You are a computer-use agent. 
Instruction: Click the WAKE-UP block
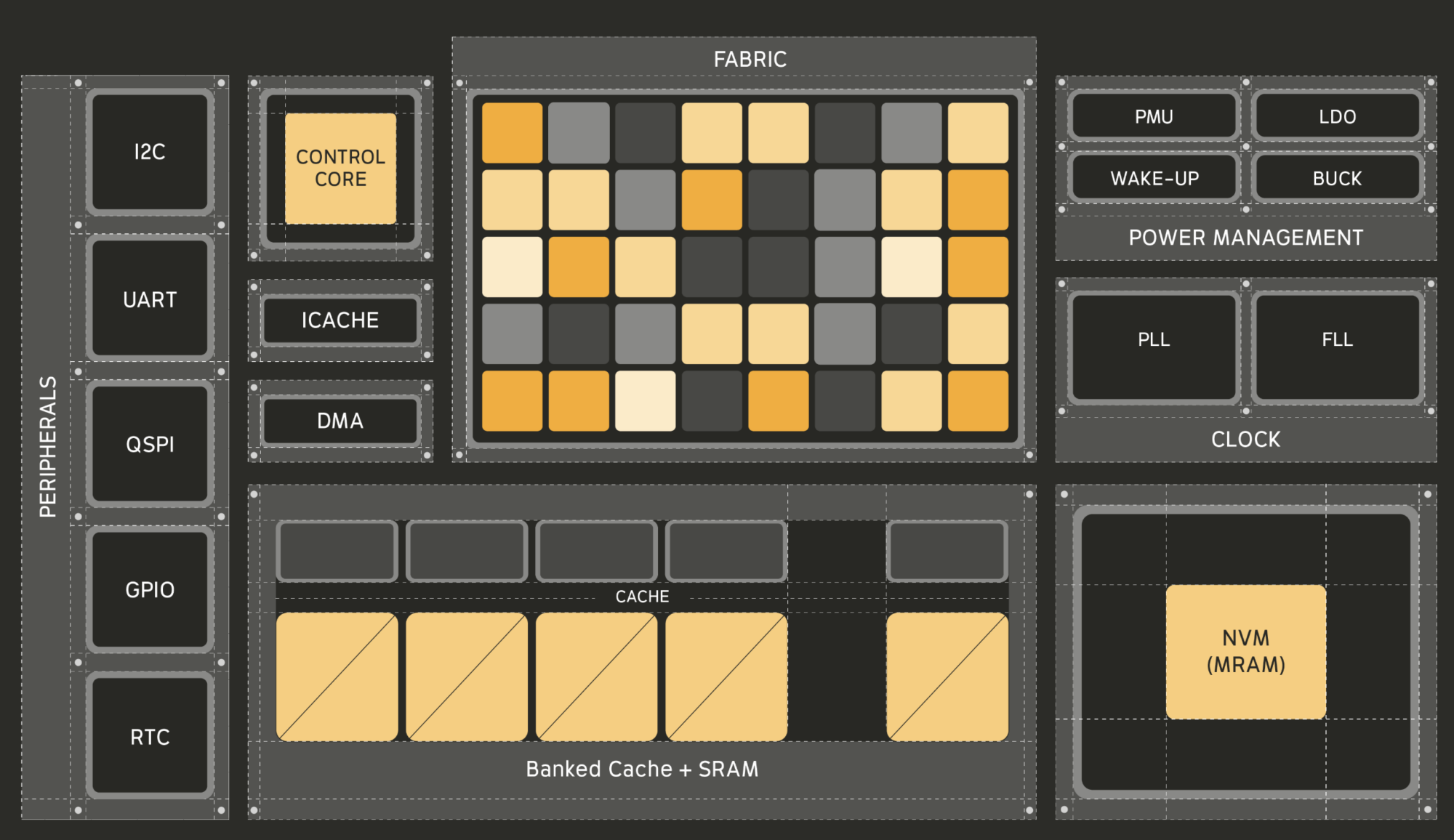point(1154,178)
